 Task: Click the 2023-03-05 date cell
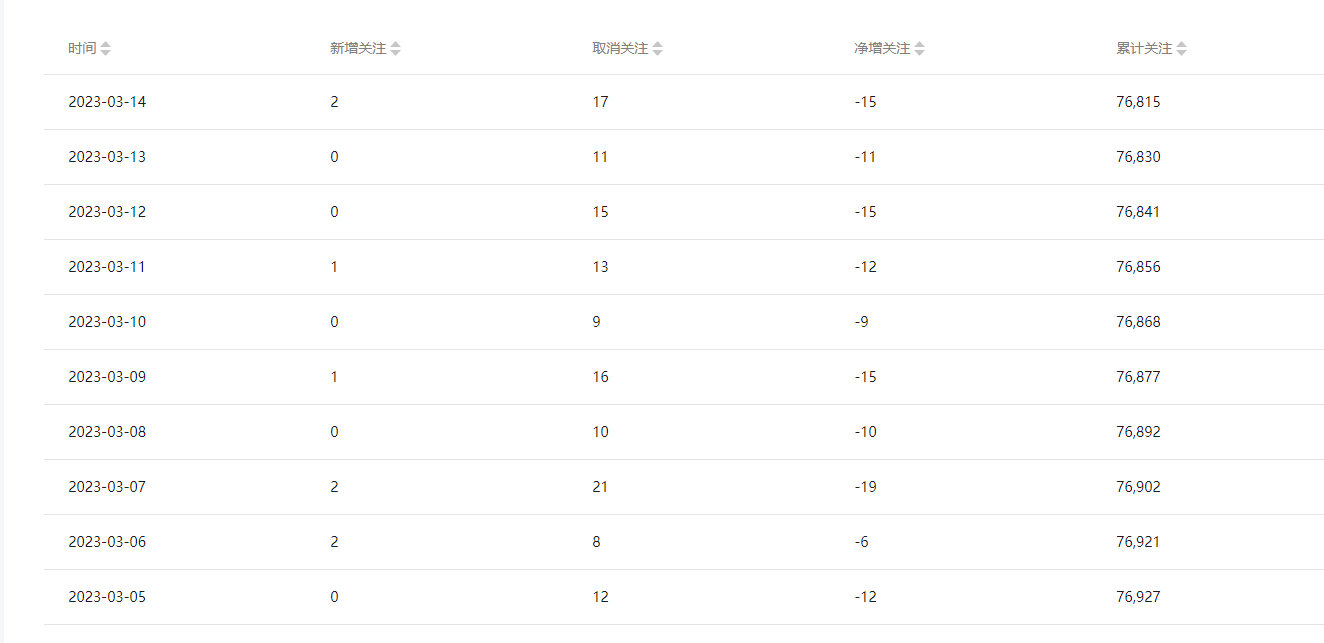pos(107,597)
